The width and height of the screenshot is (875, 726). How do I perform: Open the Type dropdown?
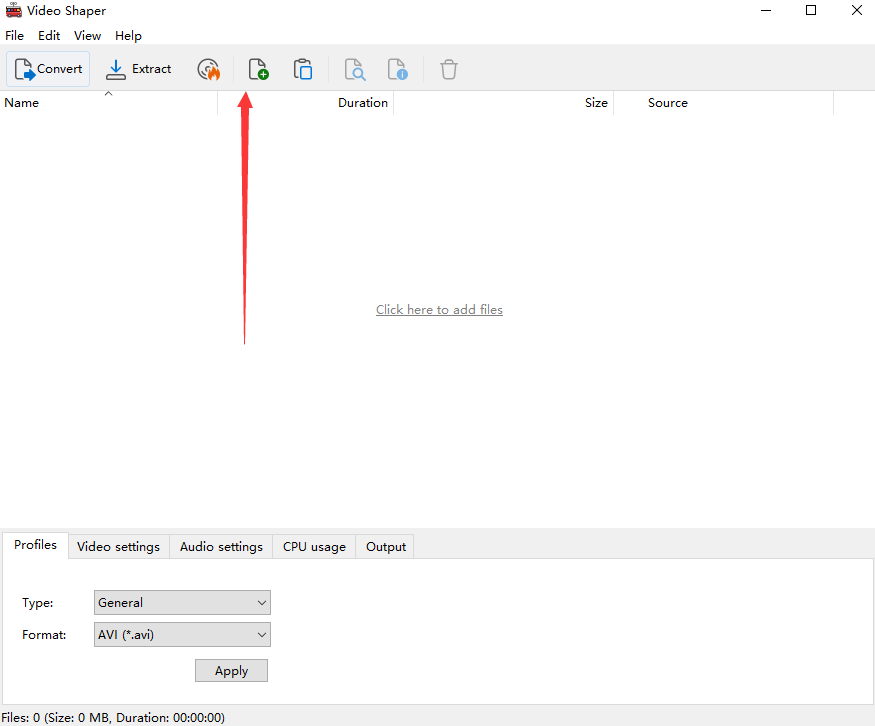click(181, 602)
